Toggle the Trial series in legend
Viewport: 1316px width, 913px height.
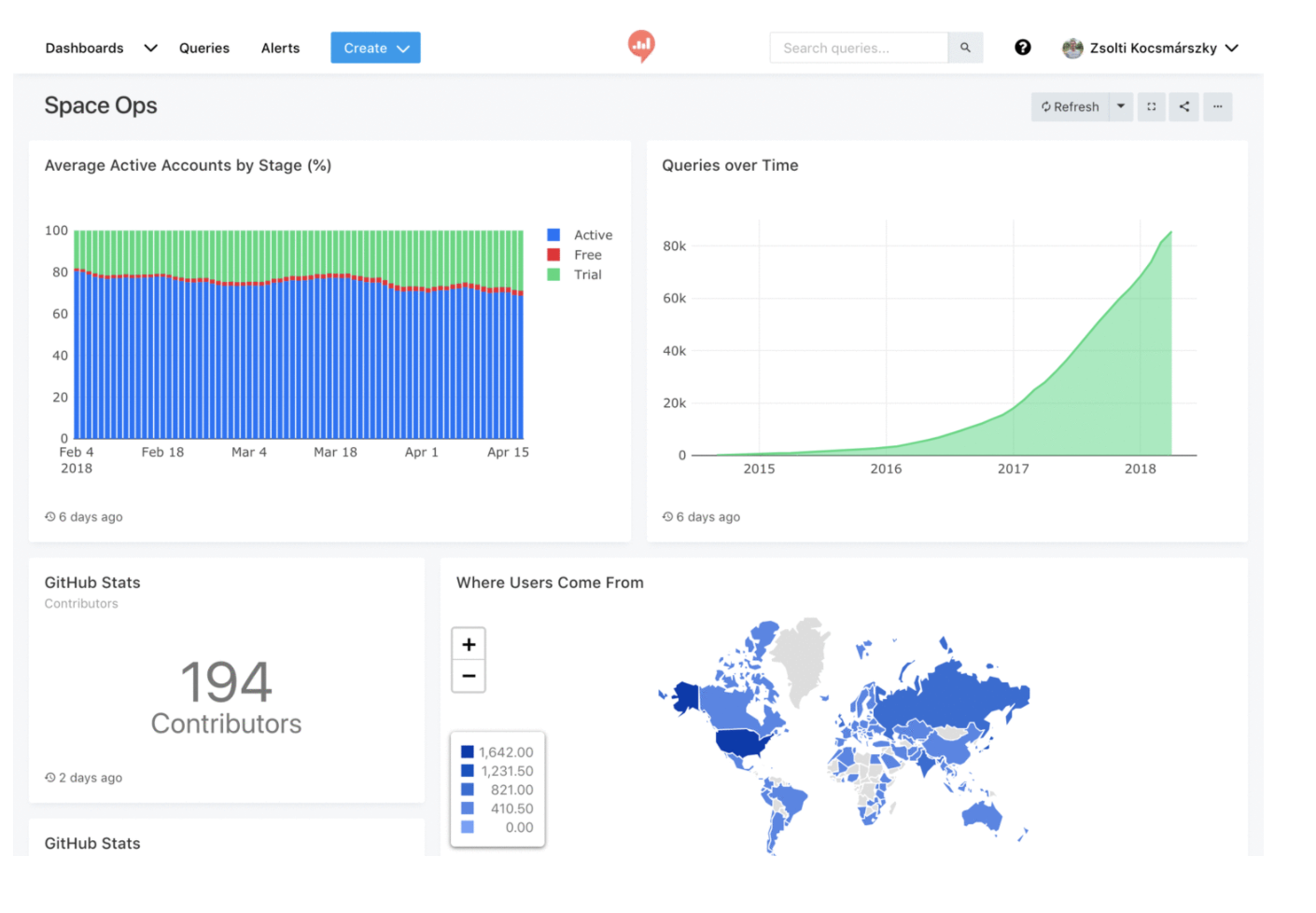click(x=577, y=274)
